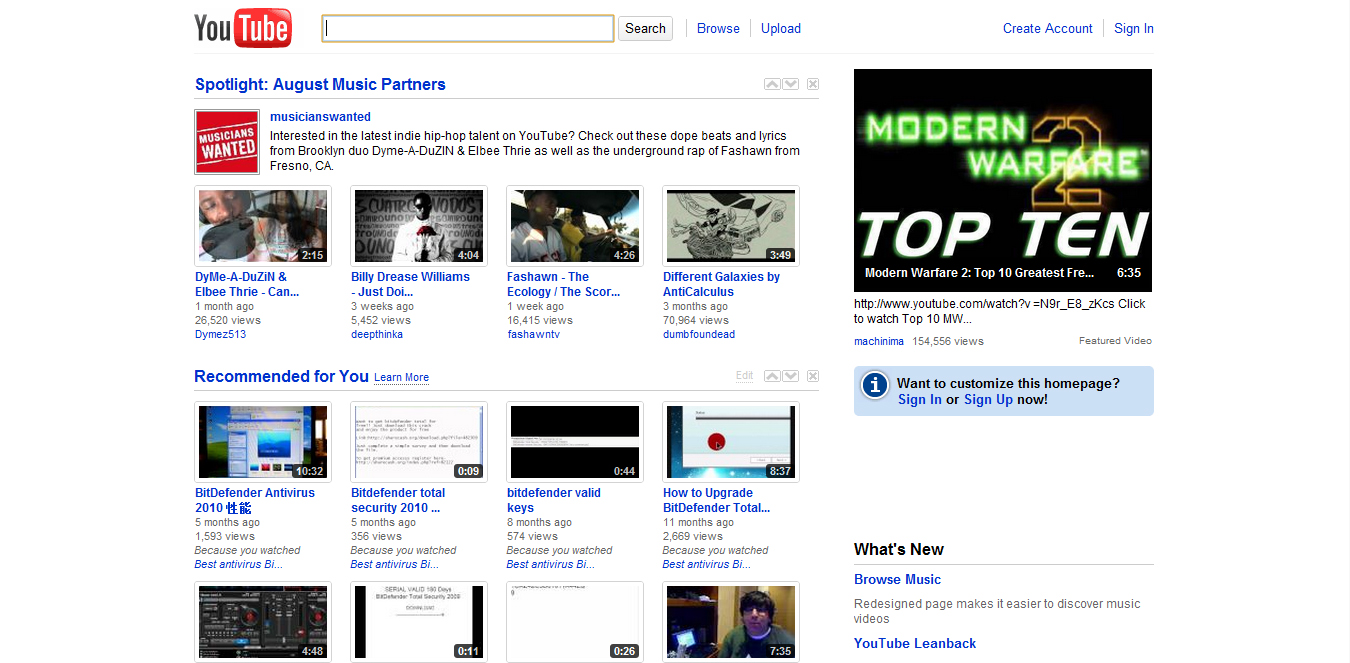Image resolution: width=1350 pixels, height=663 pixels.
Task: Open BitDefender Antivirus 2010 thumbnail
Action: point(263,442)
